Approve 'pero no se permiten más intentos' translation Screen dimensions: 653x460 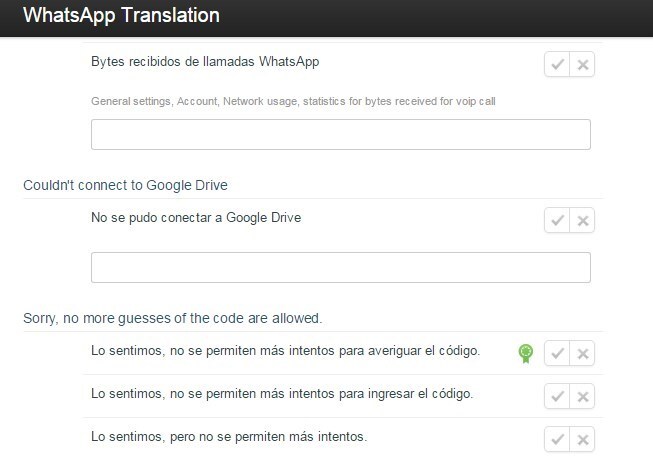[x=557, y=439]
